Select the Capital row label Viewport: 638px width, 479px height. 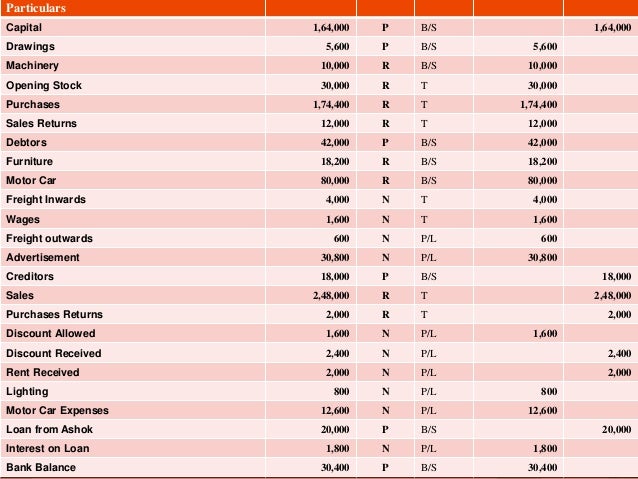pyautogui.click(x=24, y=27)
